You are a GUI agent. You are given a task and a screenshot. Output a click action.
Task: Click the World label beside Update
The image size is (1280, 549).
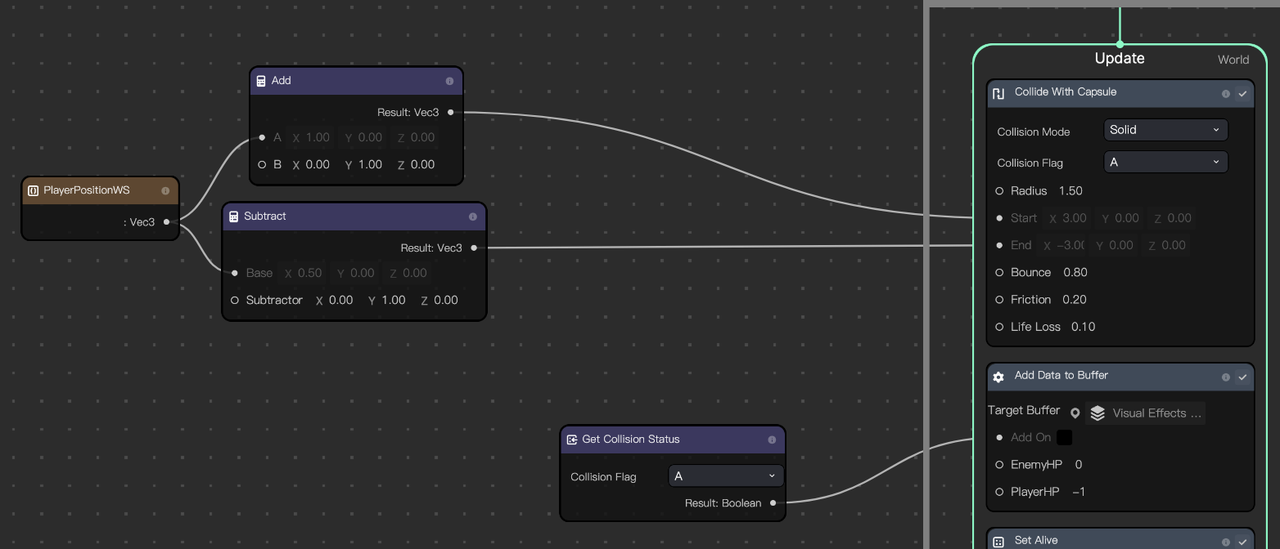[x=1233, y=60]
